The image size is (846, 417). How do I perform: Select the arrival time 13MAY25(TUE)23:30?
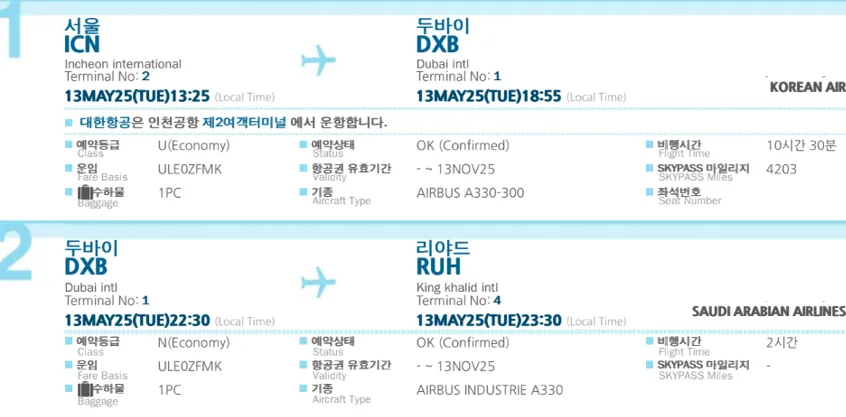(489, 320)
